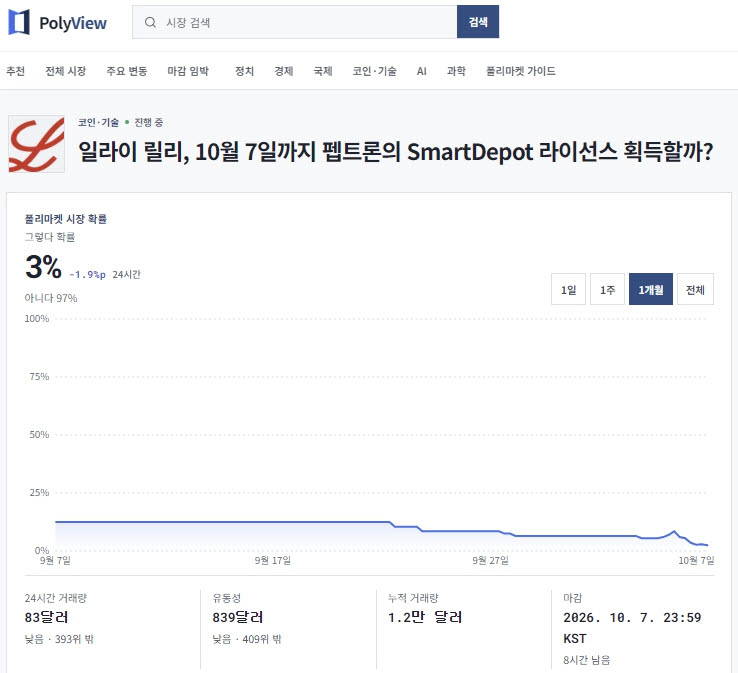Select the 1개월 chart range
Screen dimensions: 738x673
pyautogui.click(x=650, y=289)
